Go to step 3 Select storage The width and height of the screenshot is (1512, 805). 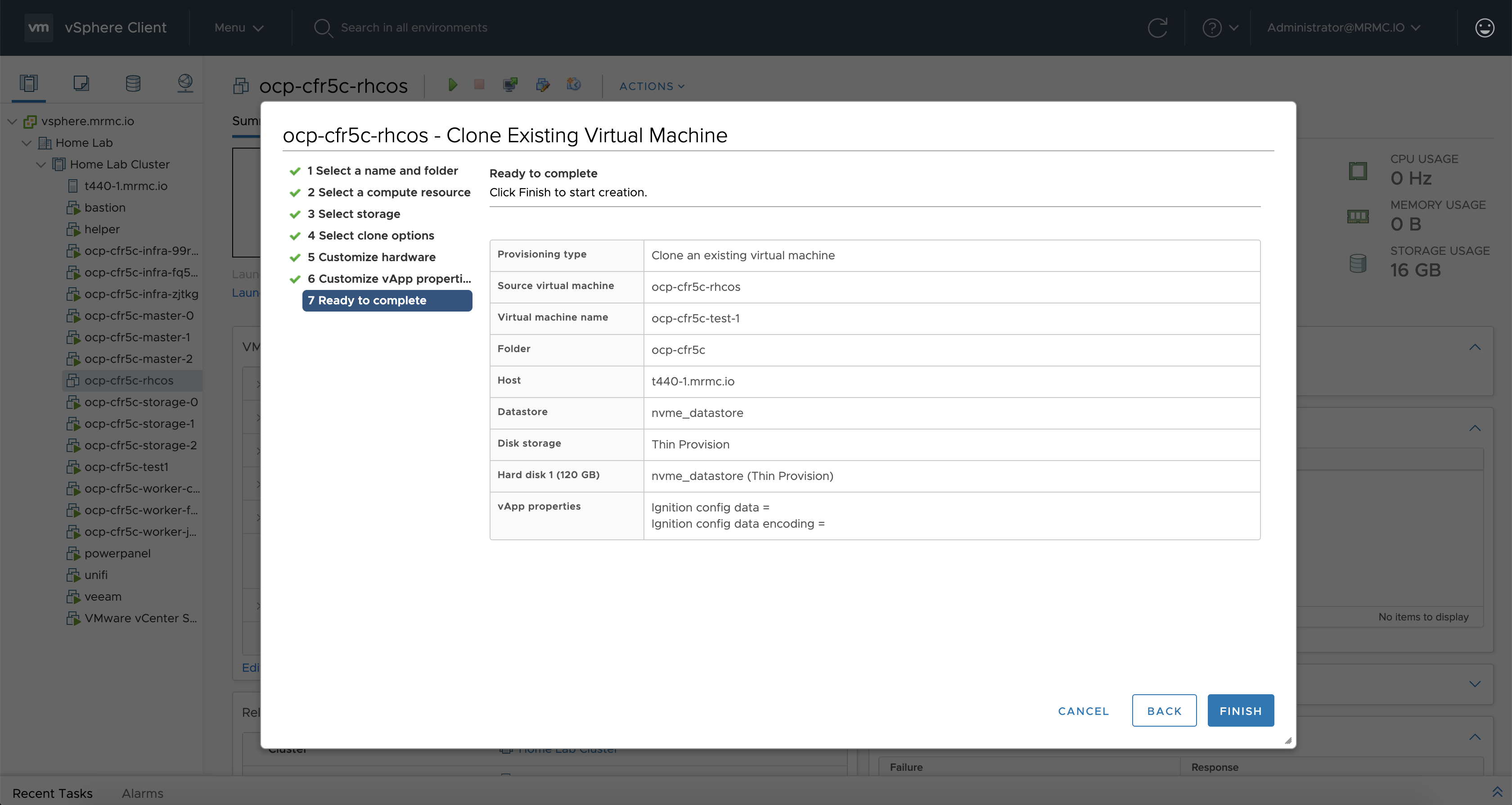(359, 214)
